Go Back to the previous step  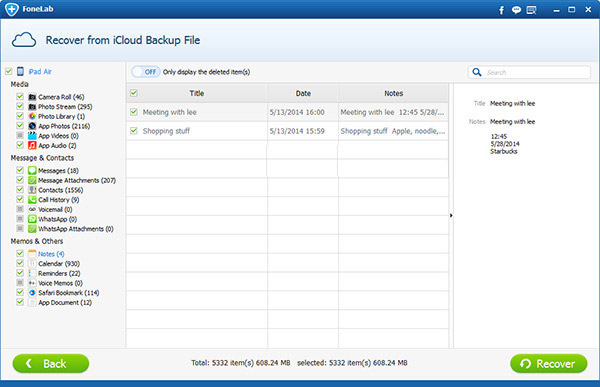[x=51, y=363]
